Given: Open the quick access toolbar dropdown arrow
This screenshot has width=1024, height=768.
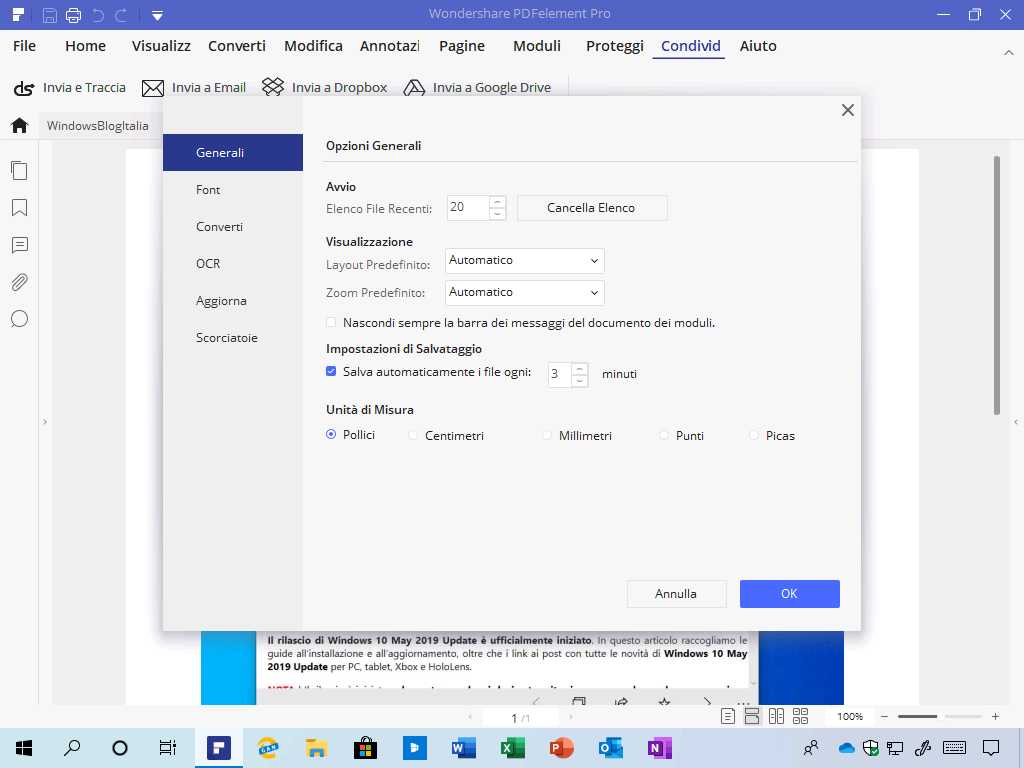Looking at the screenshot, I should [x=157, y=15].
